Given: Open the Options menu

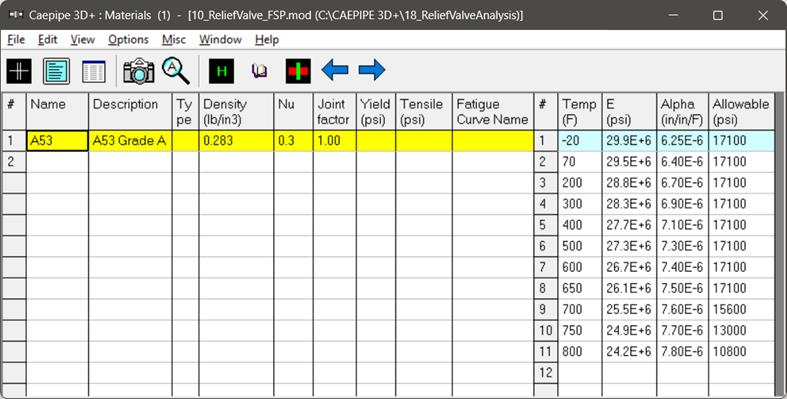Looking at the screenshot, I should coord(128,40).
